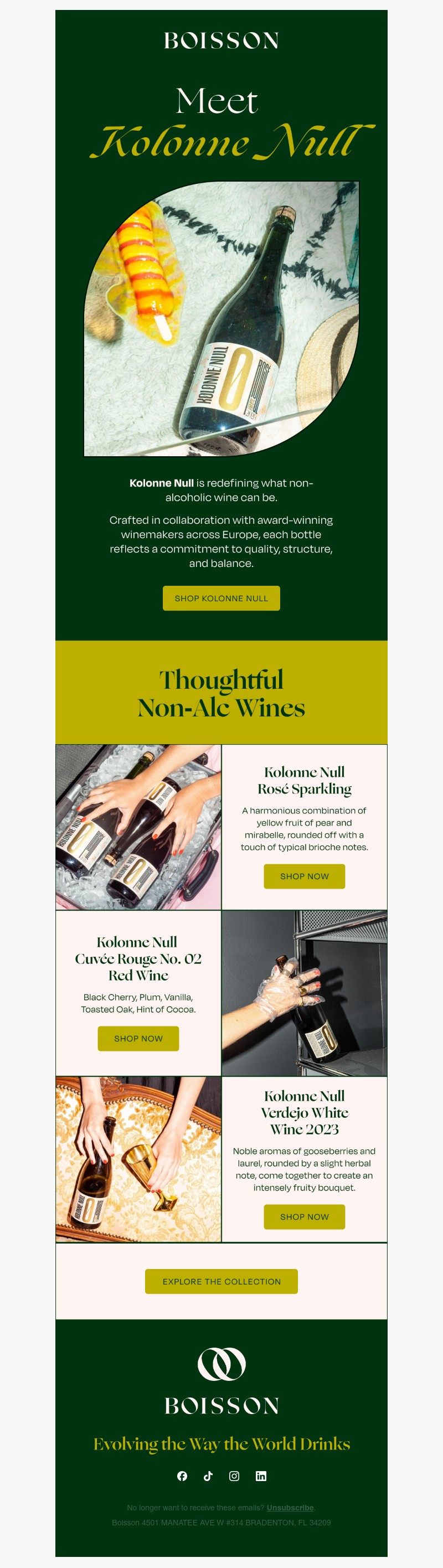Click Explore the Collection button
Screen dimensions: 443x1568
[221, 1281]
